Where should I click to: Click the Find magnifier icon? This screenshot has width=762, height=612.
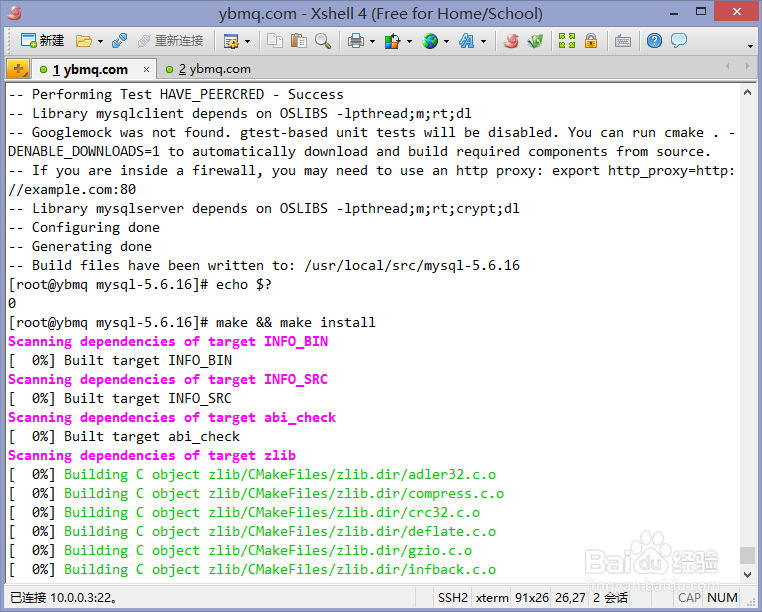pyautogui.click(x=322, y=41)
